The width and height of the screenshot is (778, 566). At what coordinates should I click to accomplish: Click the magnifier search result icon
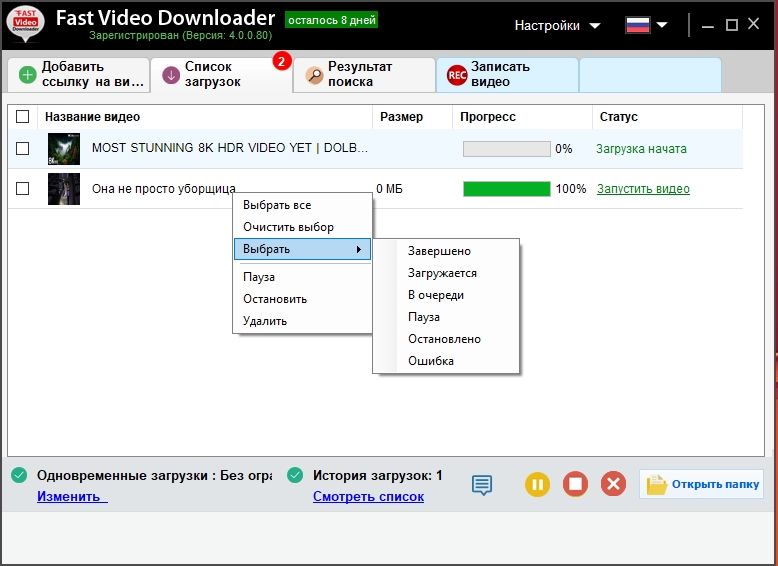click(314, 75)
